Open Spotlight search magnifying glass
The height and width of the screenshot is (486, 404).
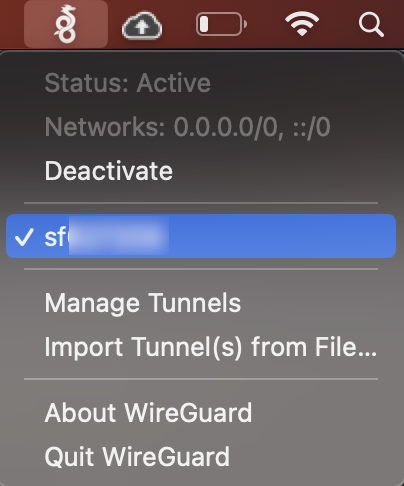[x=371, y=24]
